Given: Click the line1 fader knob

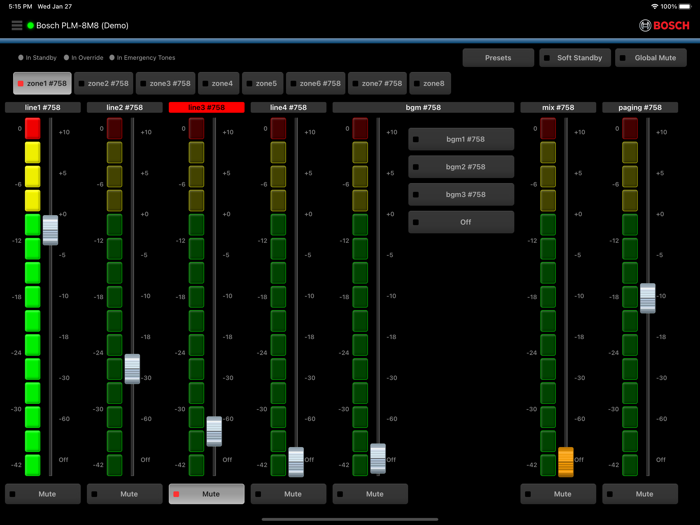Looking at the screenshot, I should point(50,230).
